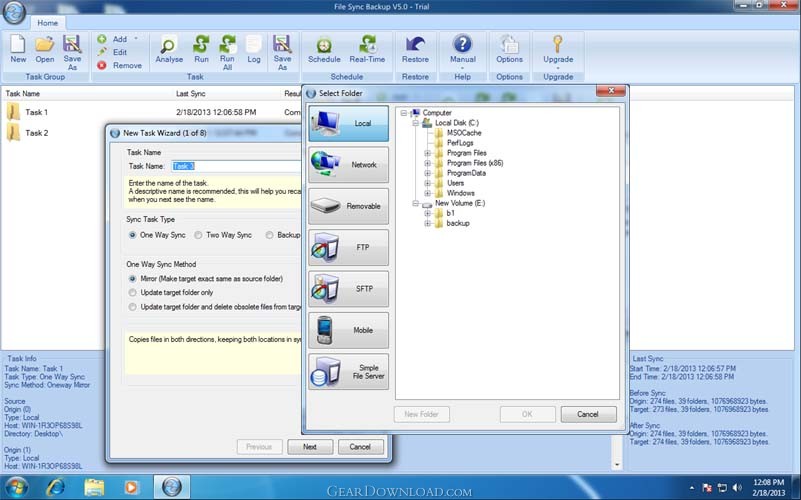Choose SFTP location
This screenshot has width=801, height=500.
tap(348, 289)
